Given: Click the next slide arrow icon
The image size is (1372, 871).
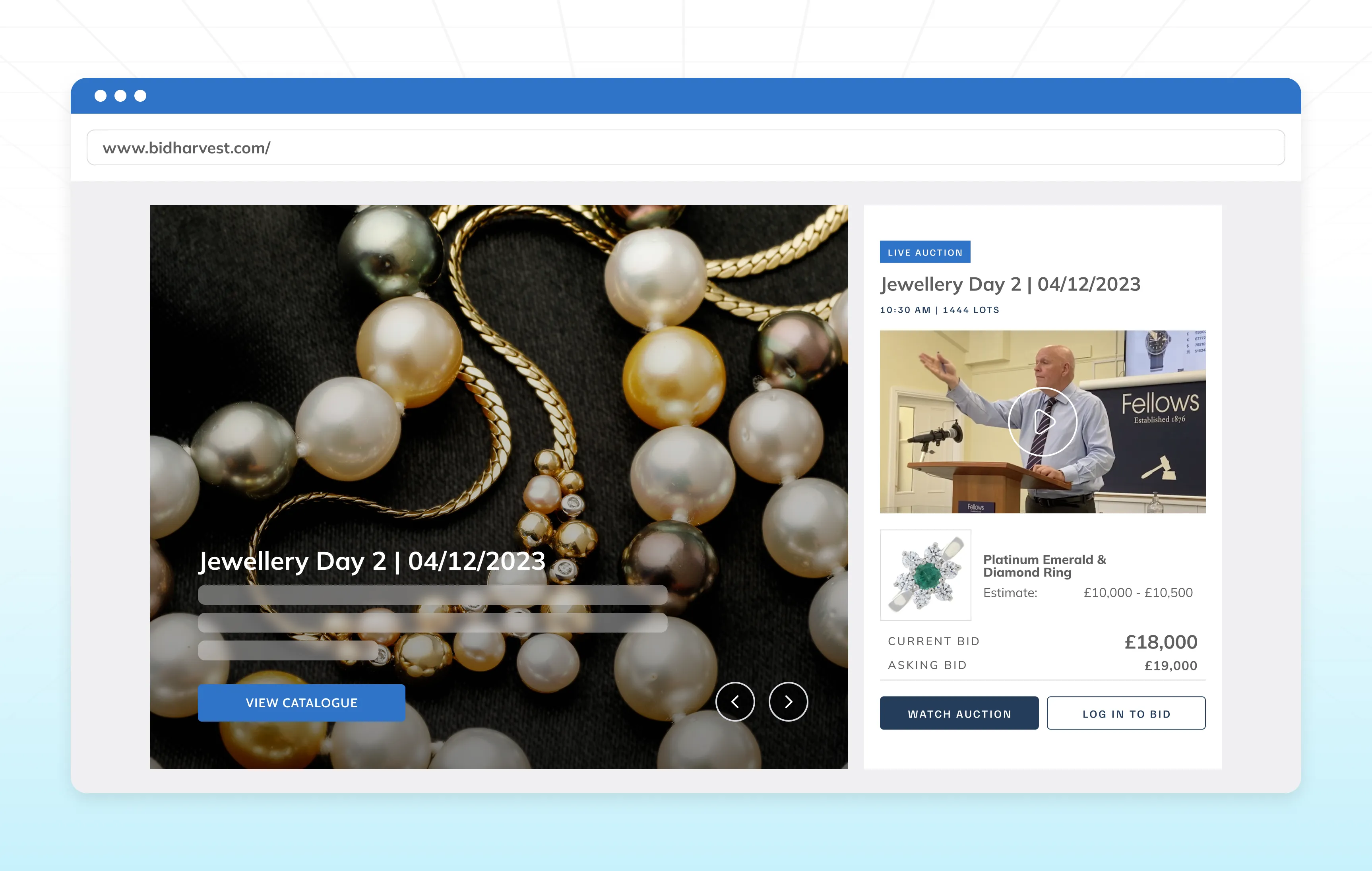Looking at the screenshot, I should click(x=788, y=702).
